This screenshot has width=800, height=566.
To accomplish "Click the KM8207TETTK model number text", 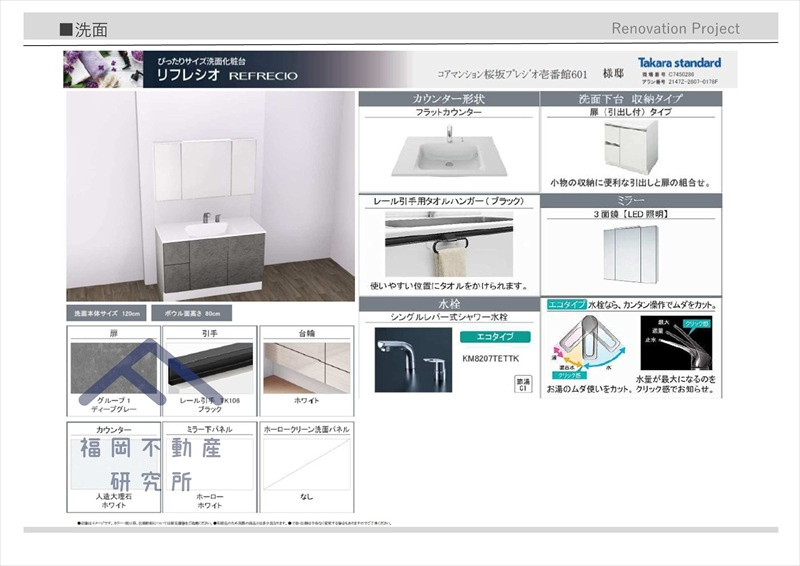I will (490, 359).
